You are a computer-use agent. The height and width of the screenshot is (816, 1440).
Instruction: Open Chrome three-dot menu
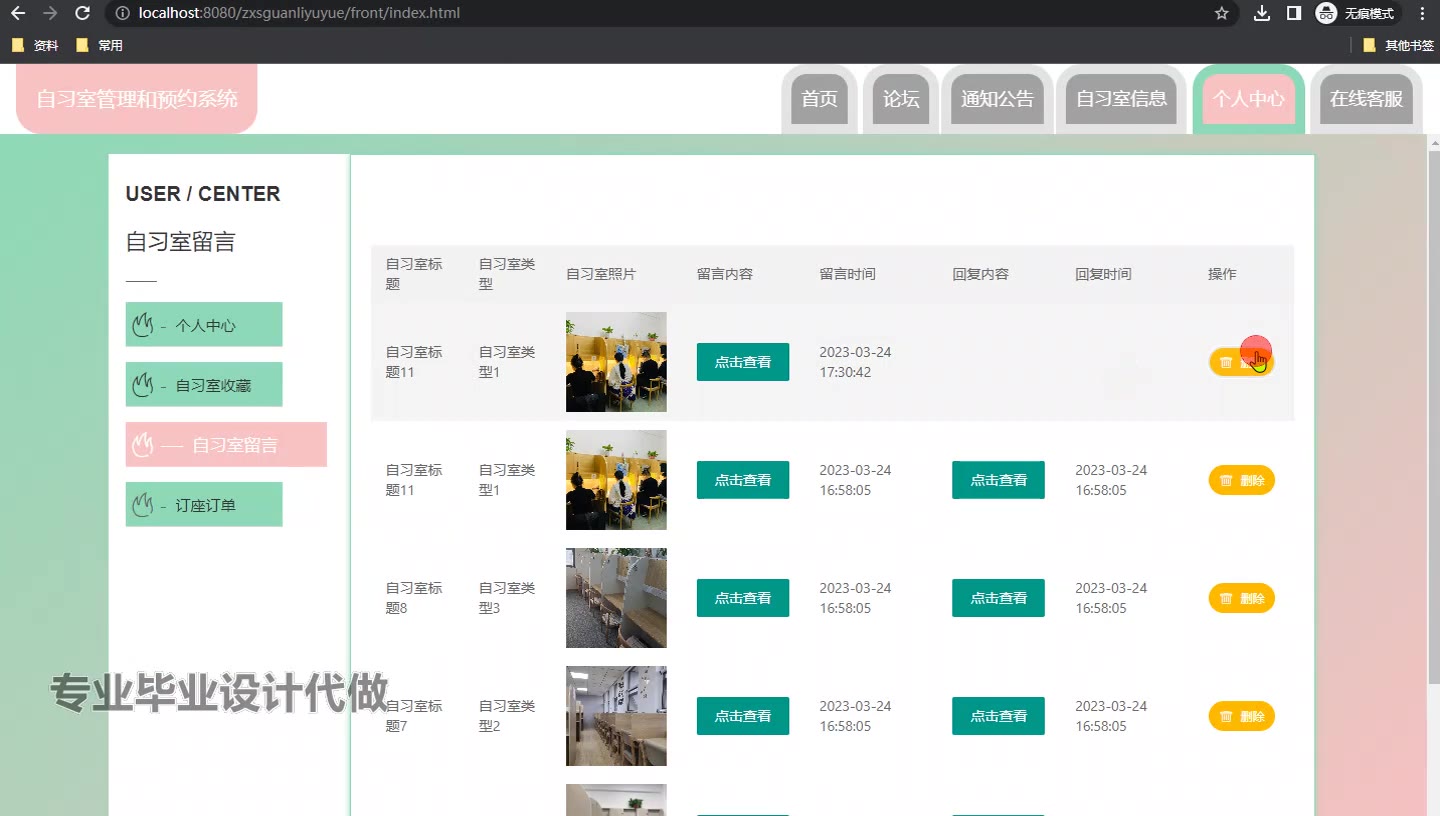[1422, 13]
